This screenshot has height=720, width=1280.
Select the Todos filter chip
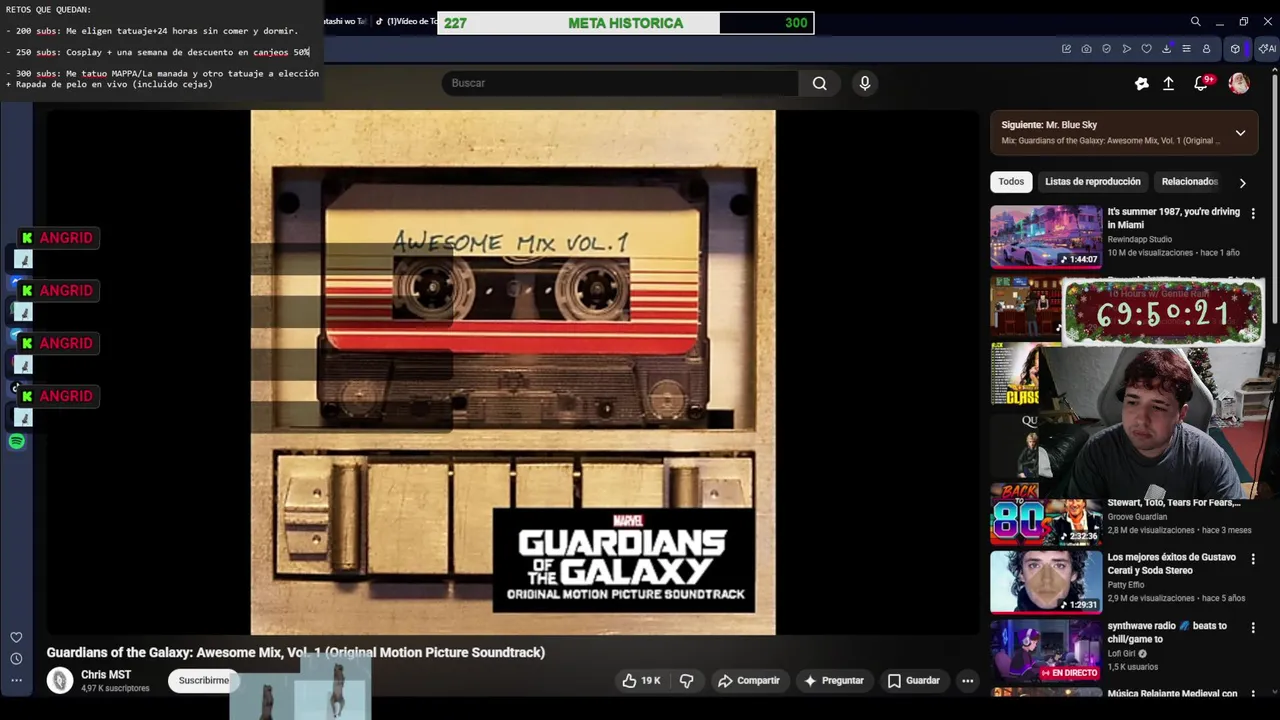coord(1011,181)
